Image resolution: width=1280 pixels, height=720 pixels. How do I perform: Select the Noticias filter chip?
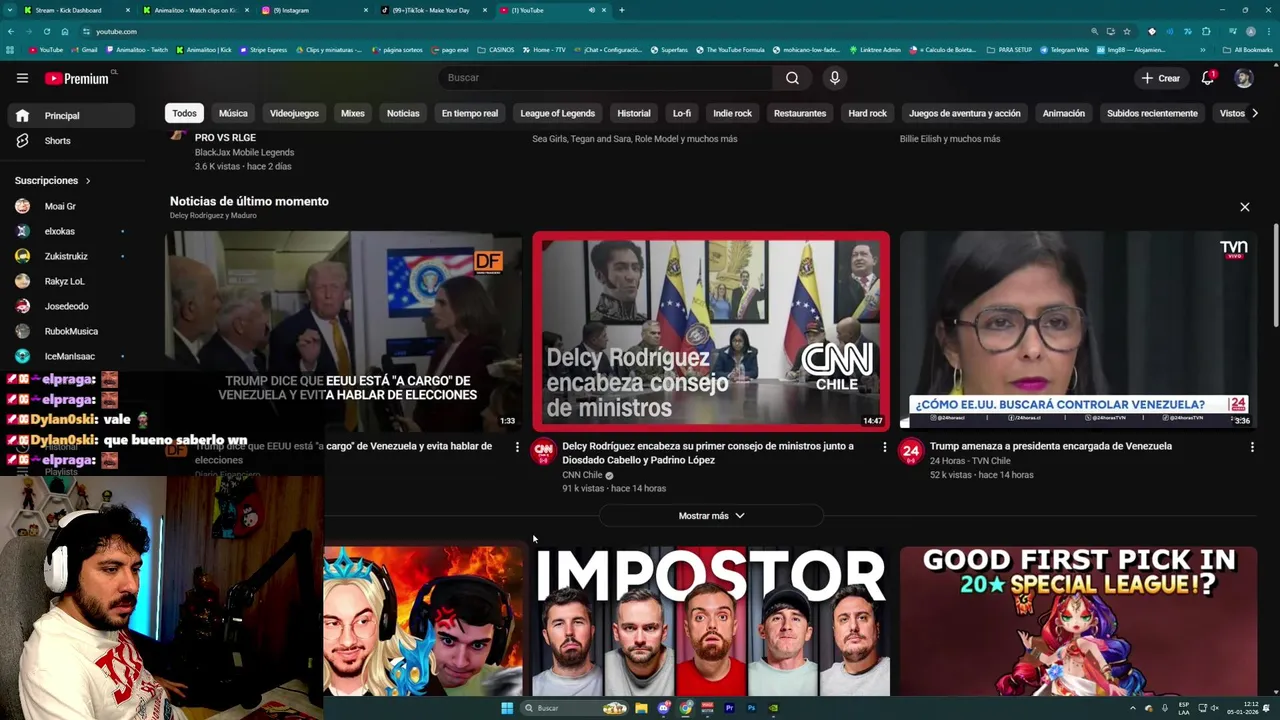pyautogui.click(x=403, y=113)
